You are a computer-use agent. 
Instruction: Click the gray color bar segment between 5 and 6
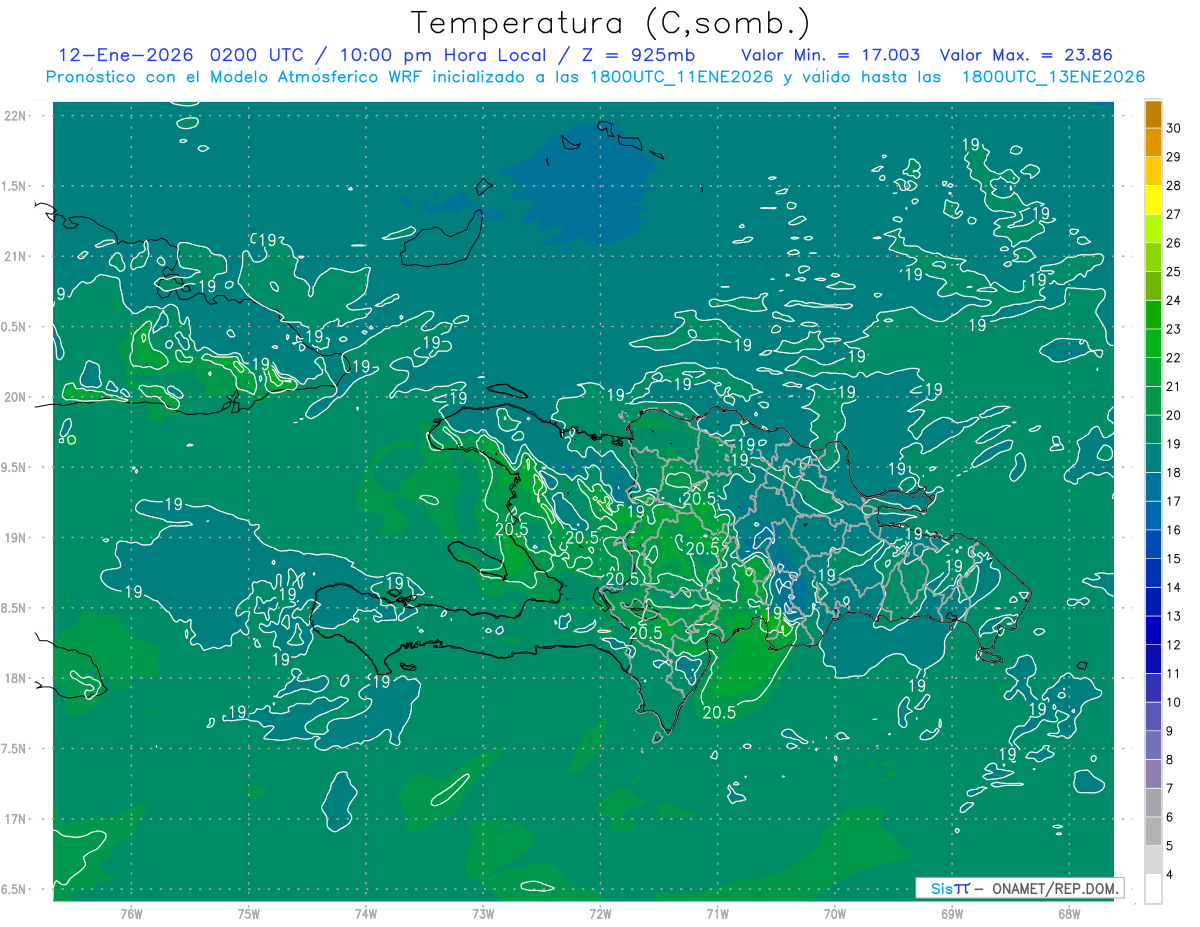pos(1153,831)
